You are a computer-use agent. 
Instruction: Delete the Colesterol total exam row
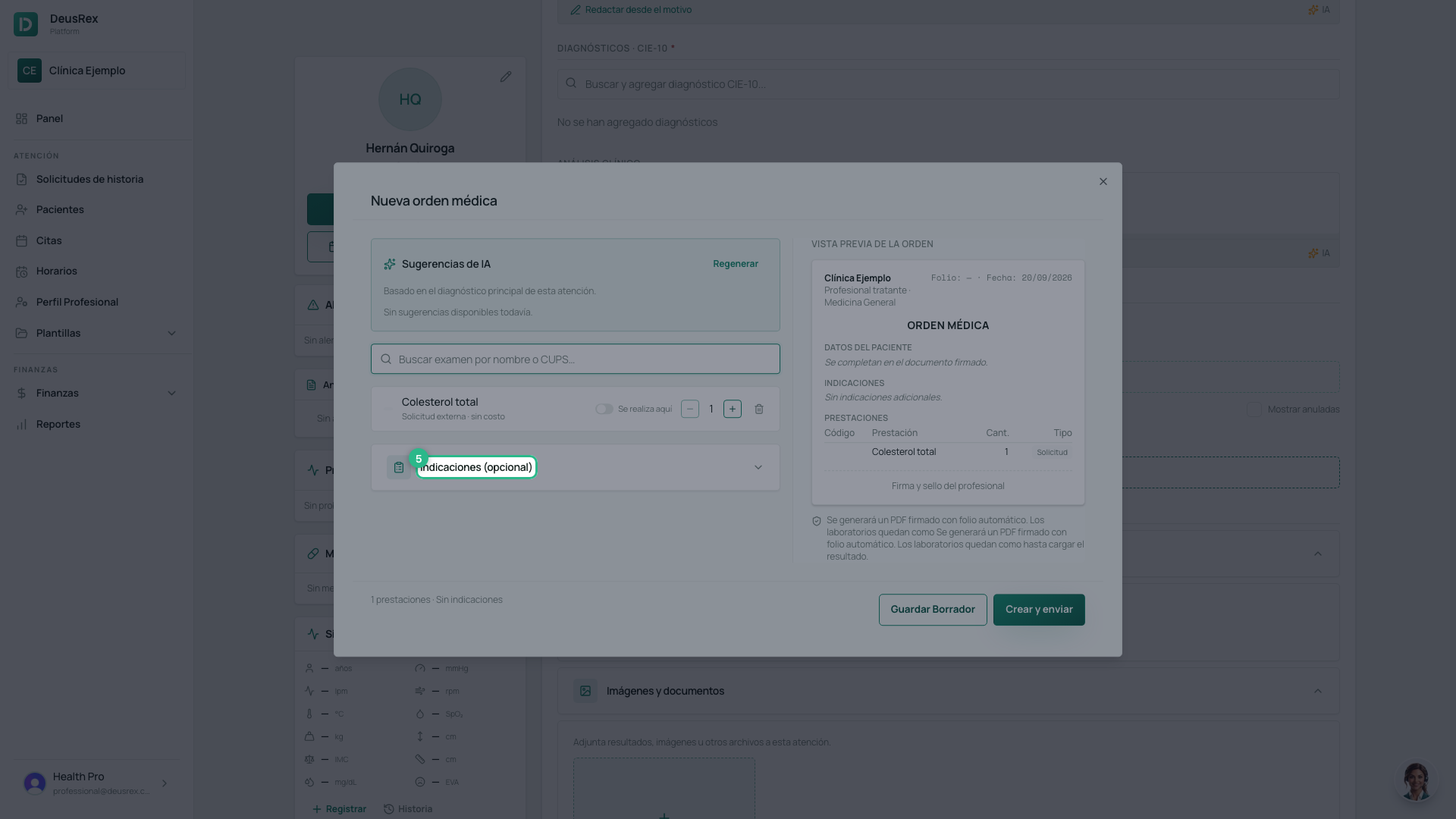[x=759, y=409]
